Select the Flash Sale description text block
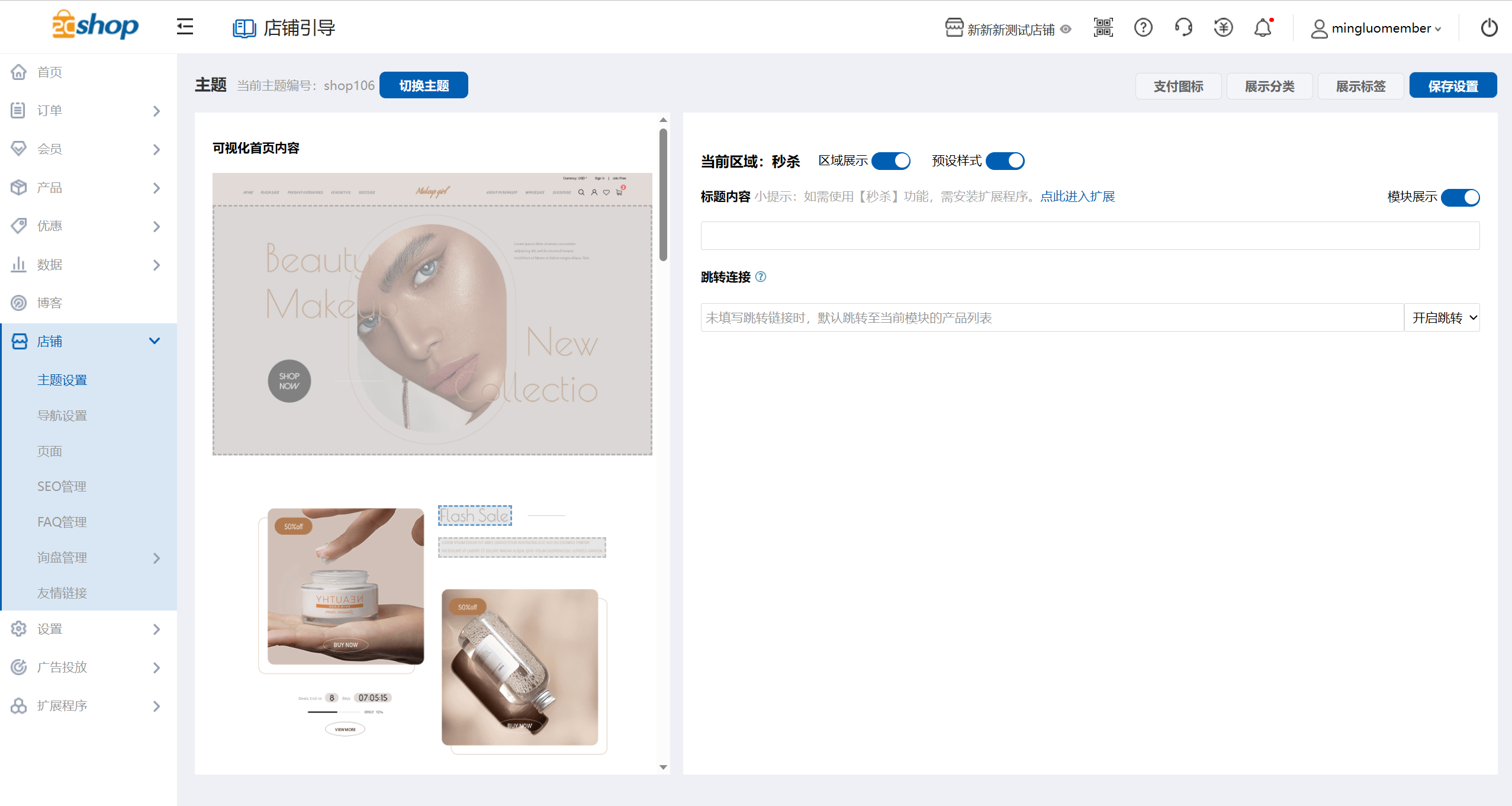 [x=522, y=547]
